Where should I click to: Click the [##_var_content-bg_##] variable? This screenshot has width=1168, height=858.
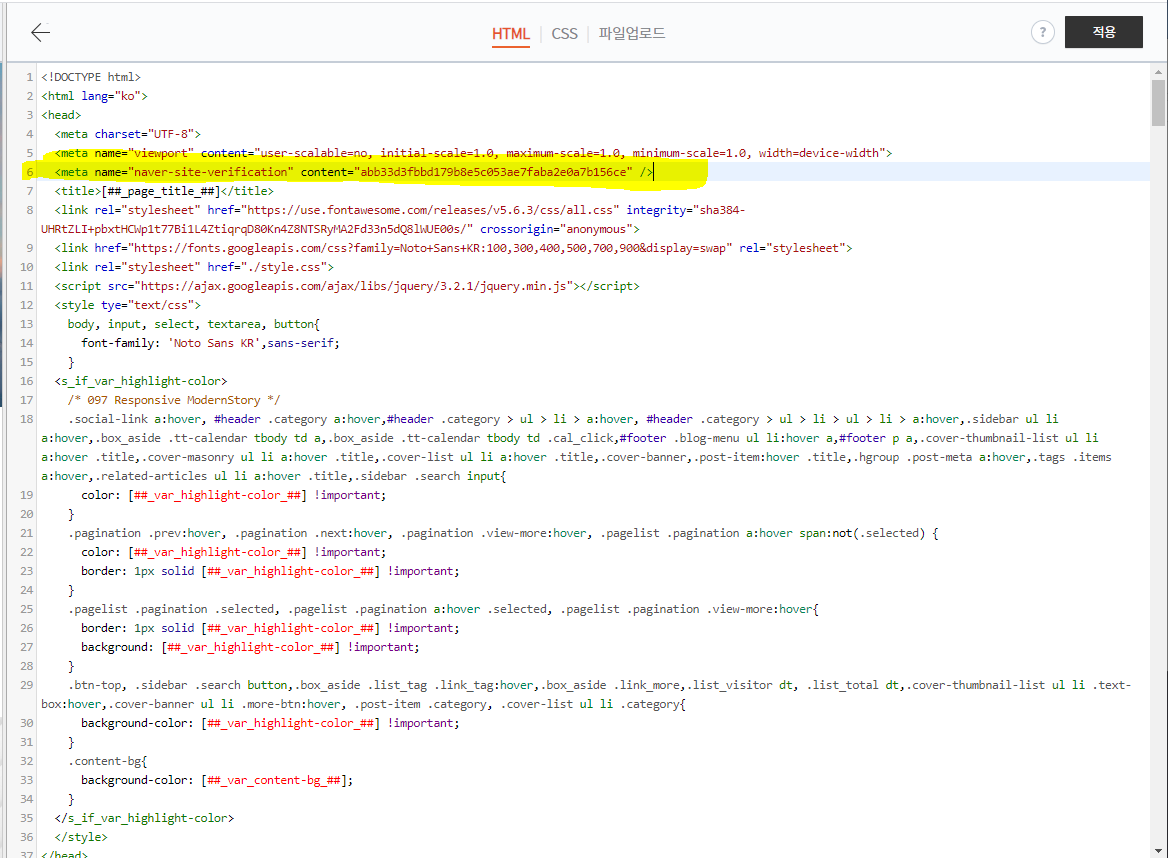tap(273, 781)
